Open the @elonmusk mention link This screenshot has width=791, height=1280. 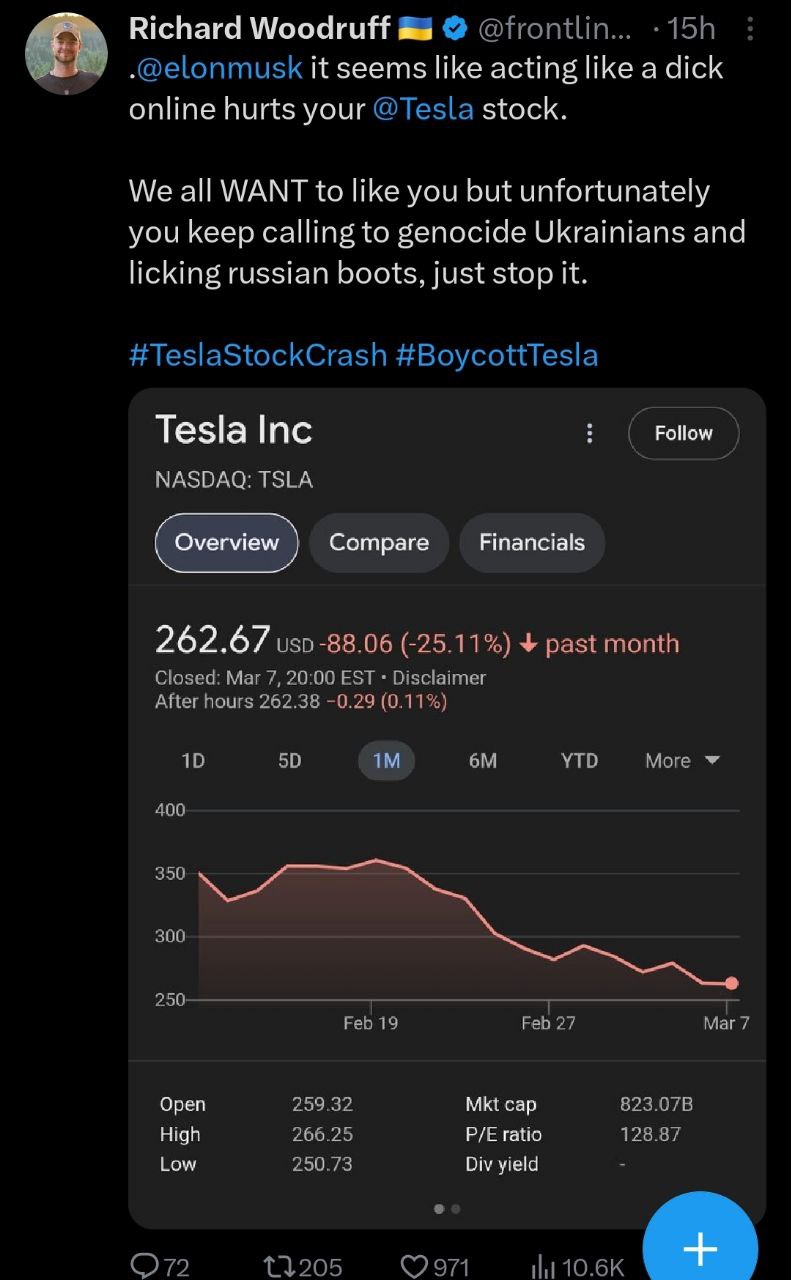[x=220, y=69]
